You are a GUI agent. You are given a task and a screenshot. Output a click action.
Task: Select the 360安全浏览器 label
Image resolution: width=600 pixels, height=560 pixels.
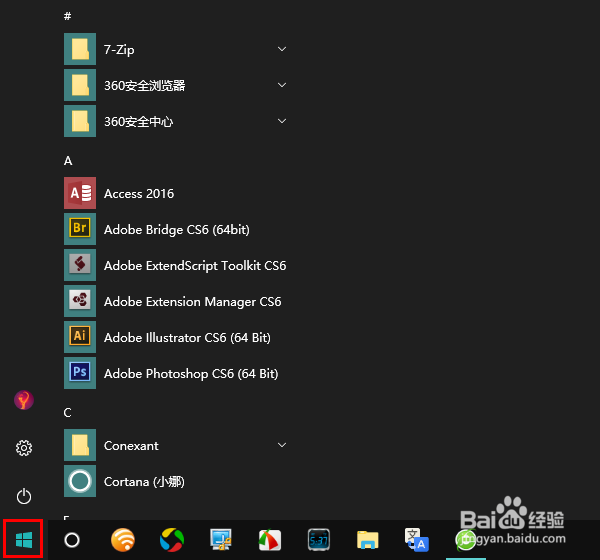click(145, 85)
